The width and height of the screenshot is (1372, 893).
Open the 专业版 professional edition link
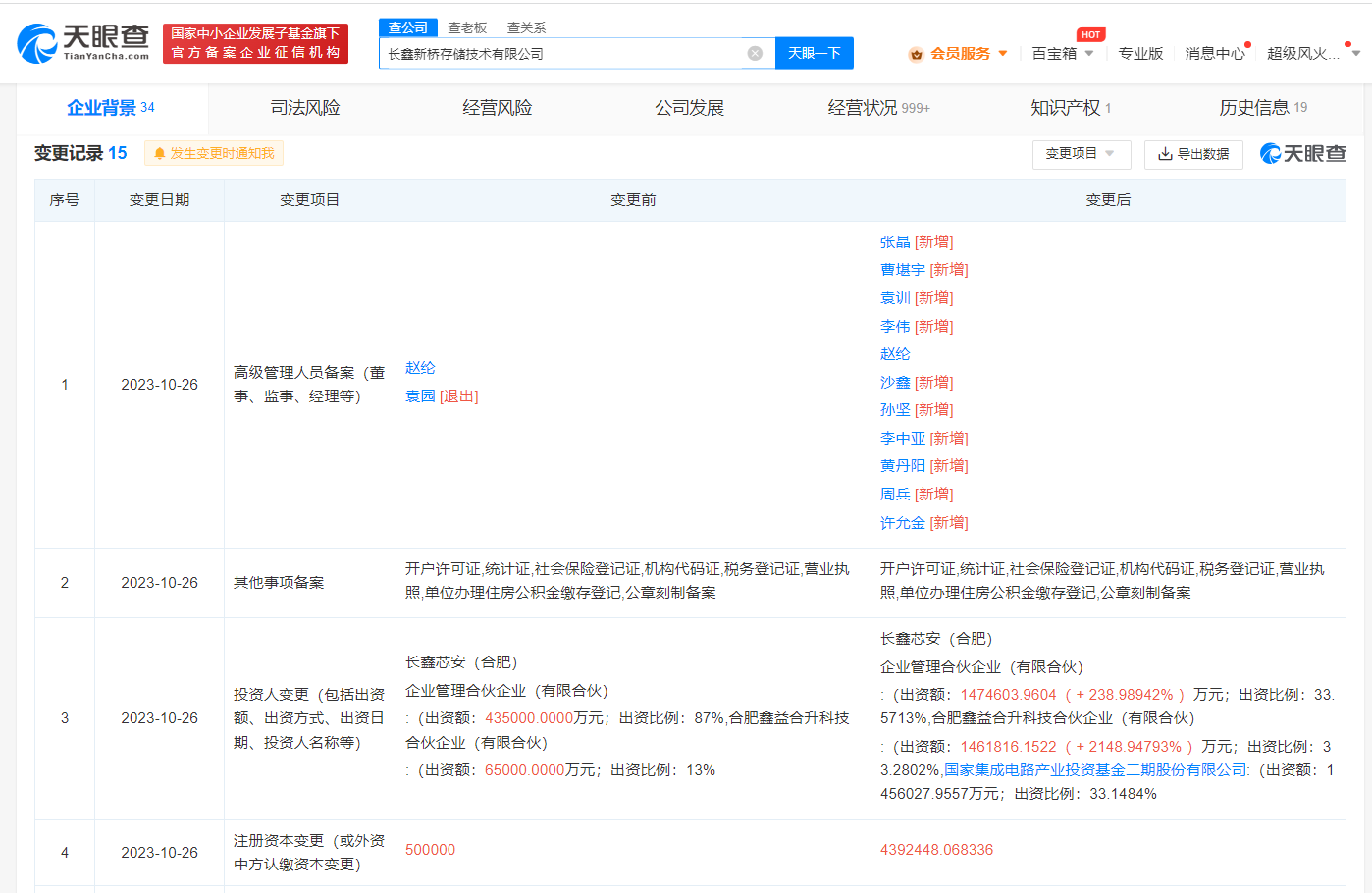click(x=1140, y=54)
